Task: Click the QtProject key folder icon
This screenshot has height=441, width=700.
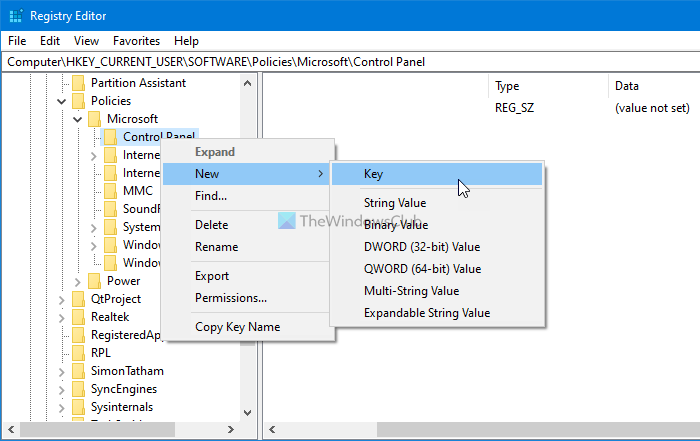Action: tap(77, 299)
